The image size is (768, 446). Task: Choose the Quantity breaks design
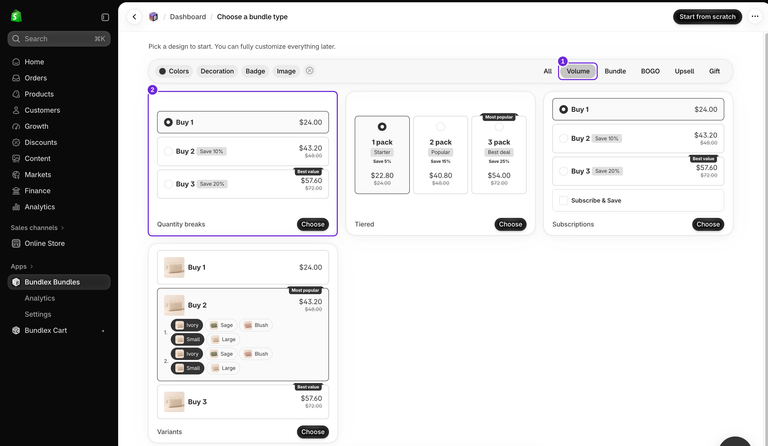point(313,224)
